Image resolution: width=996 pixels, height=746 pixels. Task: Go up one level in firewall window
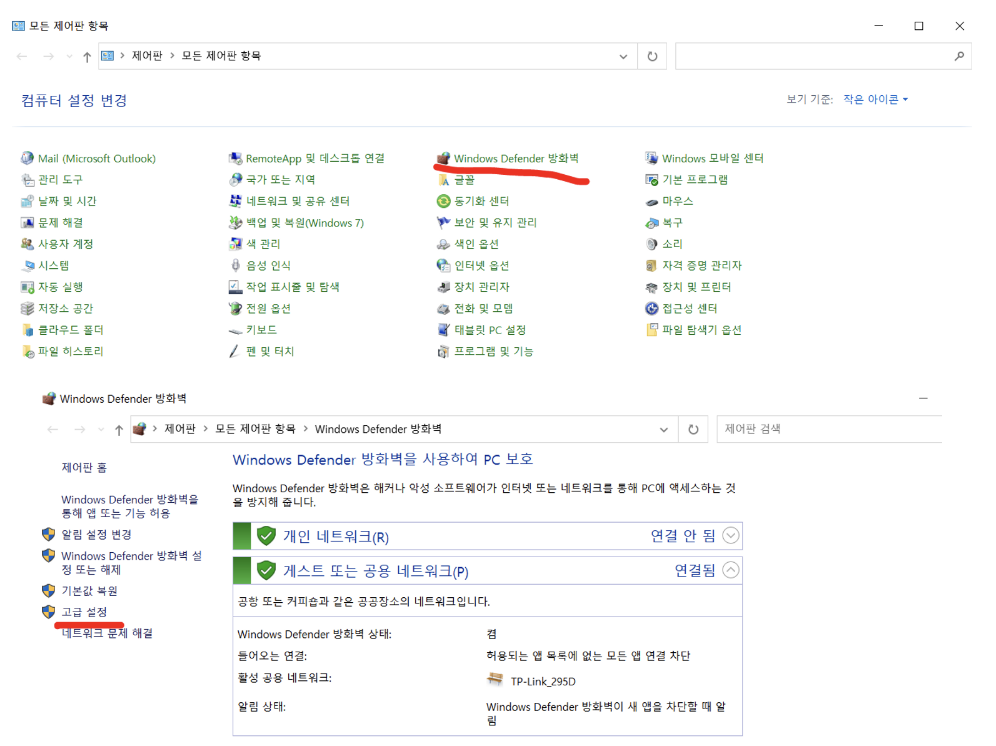coord(119,431)
